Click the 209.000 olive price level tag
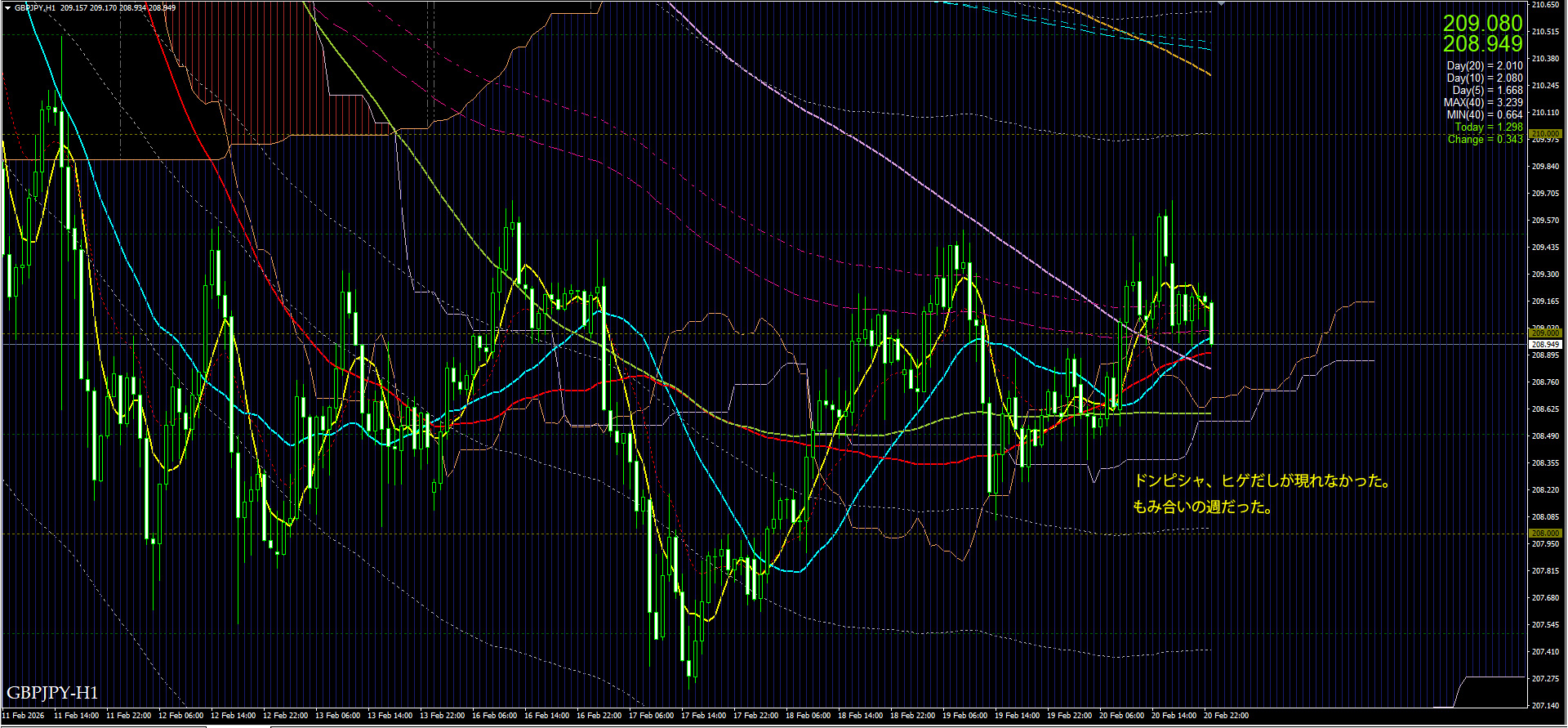The width and height of the screenshot is (1568, 728). coord(1544,333)
